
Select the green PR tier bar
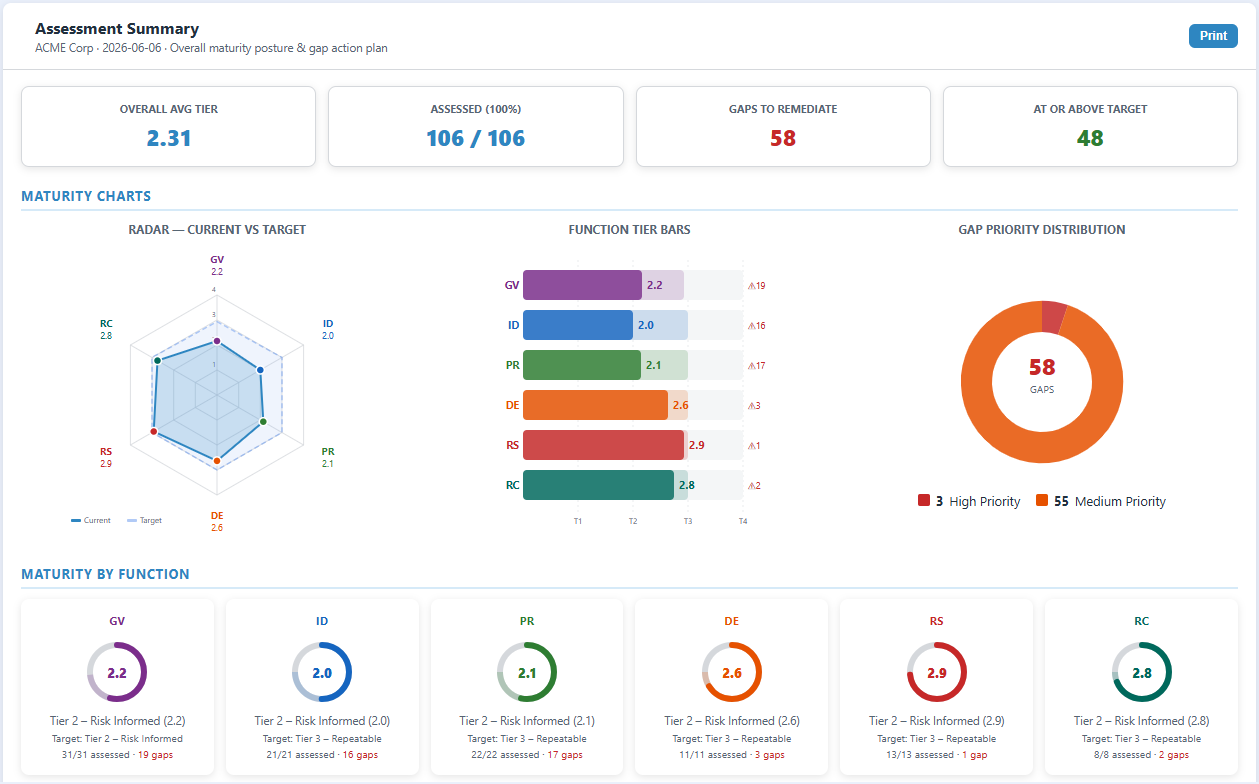click(581, 365)
